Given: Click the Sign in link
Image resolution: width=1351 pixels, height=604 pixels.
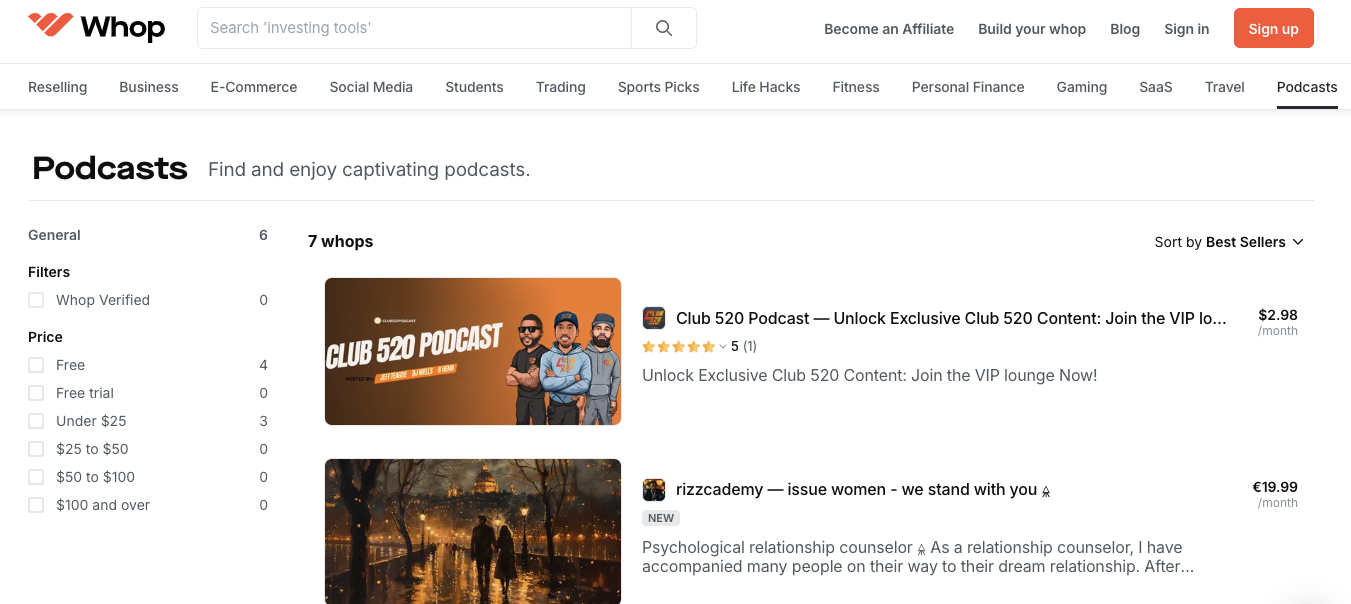Looking at the screenshot, I should [x=1186, y=29].
